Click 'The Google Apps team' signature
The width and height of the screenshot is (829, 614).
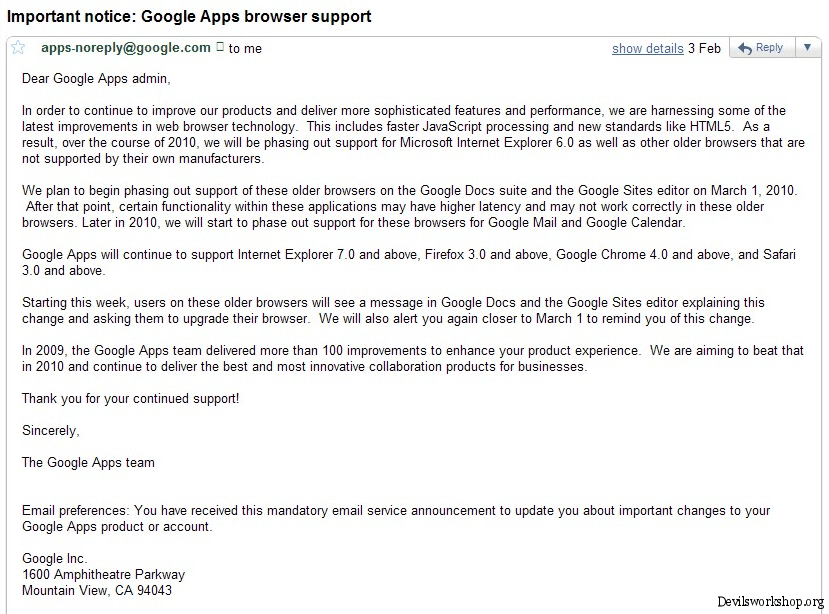(x=88, y=462)
